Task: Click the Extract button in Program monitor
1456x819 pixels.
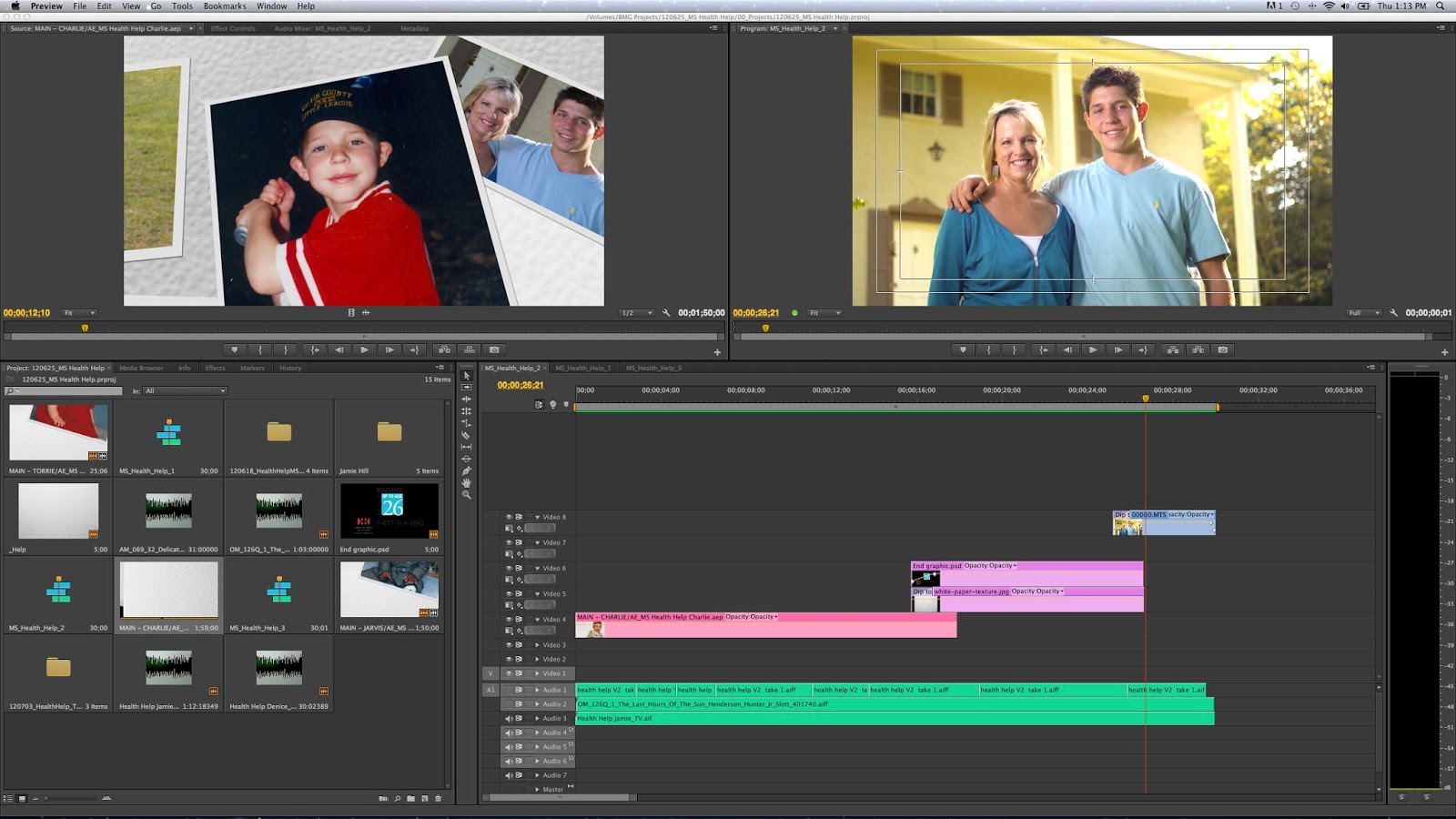Action: pyautogui.click(x=1198, y=349)
